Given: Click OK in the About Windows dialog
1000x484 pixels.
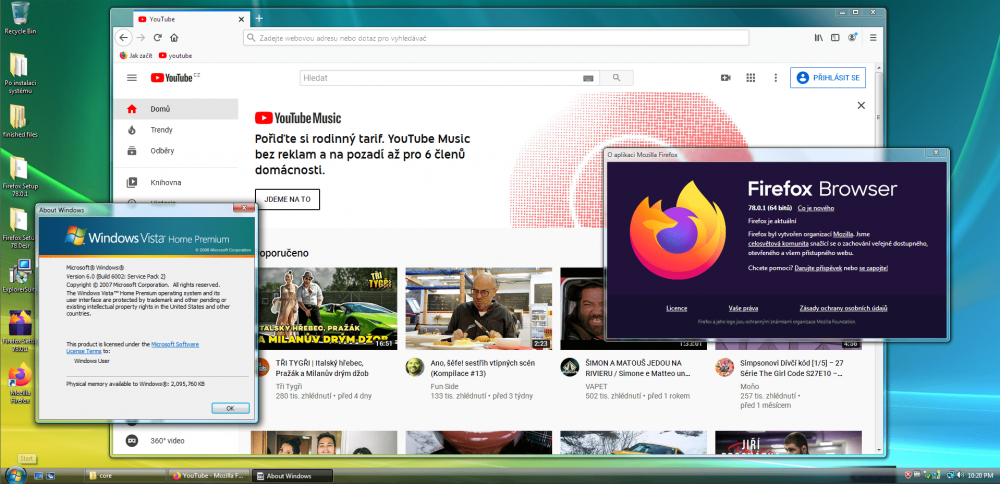Looking at the screenshot, I should [230, 408].
